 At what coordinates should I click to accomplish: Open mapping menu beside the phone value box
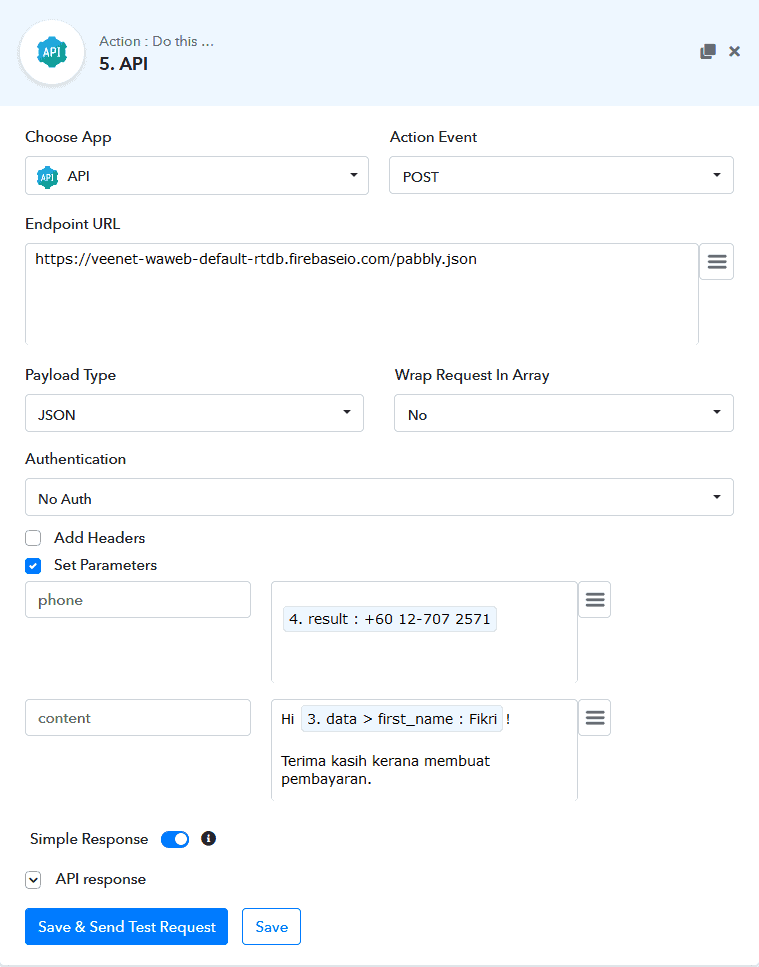(594, 599)
